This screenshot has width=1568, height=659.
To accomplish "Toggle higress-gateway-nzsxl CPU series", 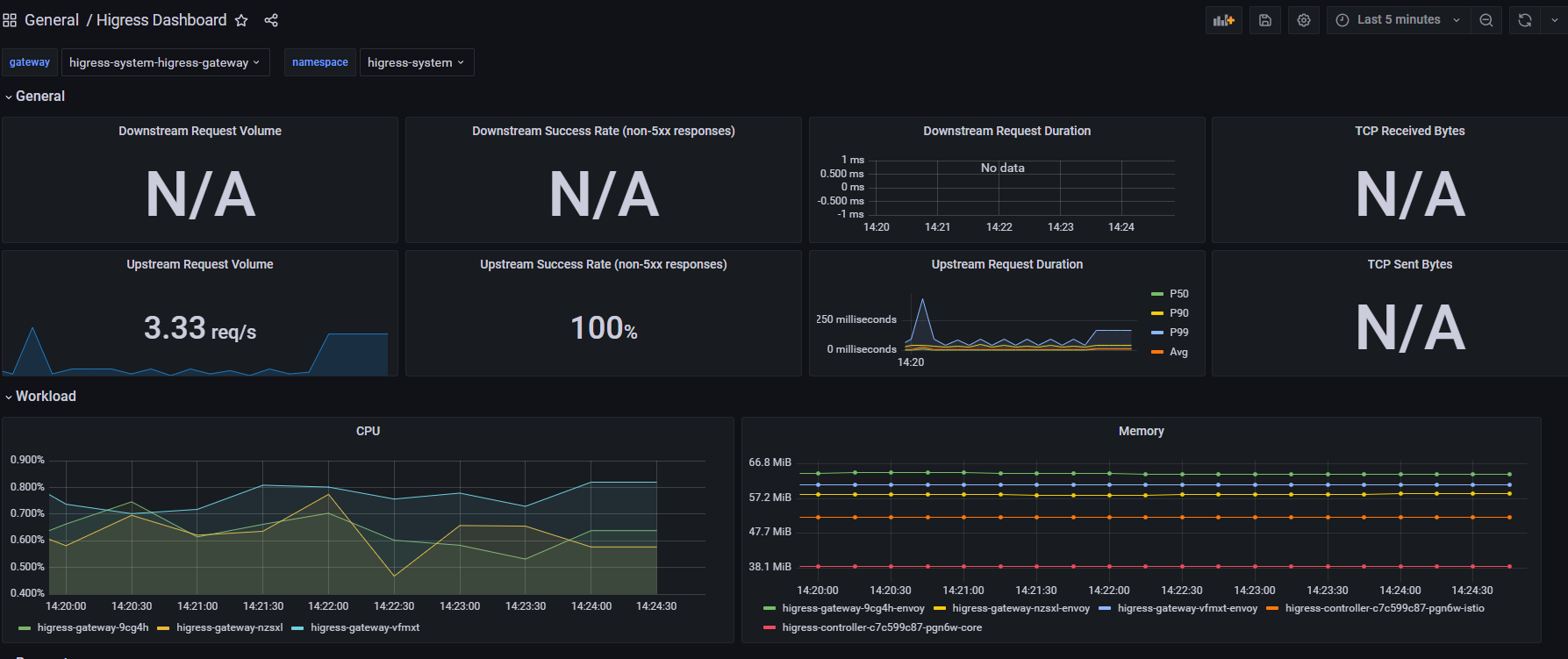I will pos(229,627).
